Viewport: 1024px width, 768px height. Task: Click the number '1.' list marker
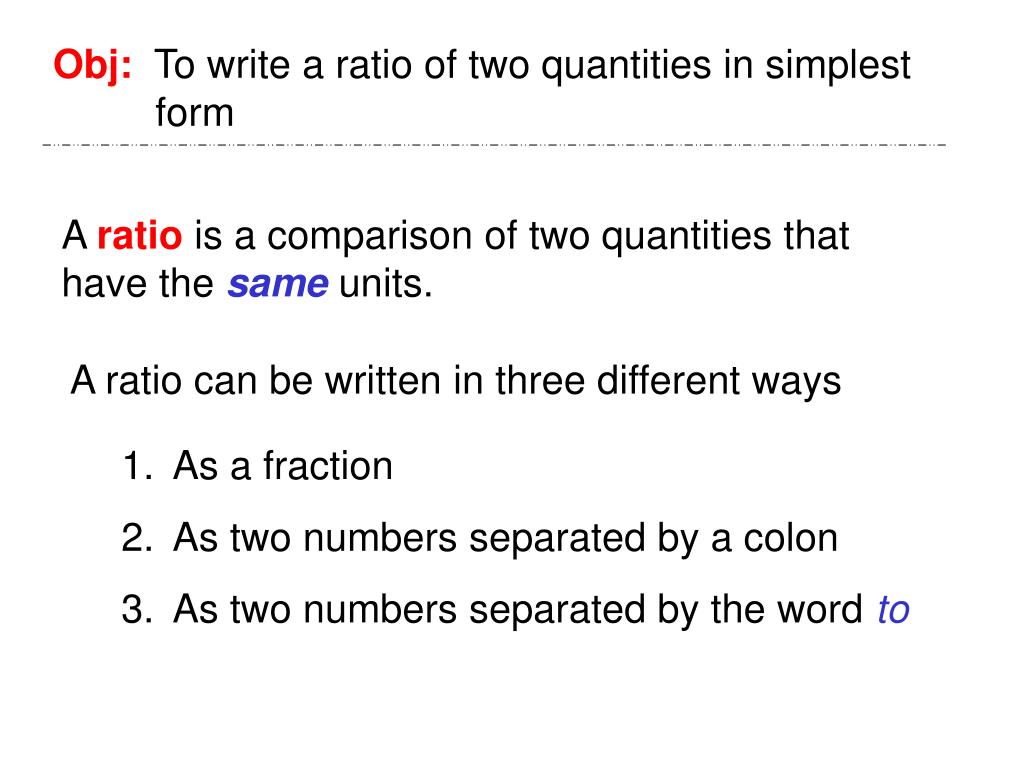tap(137, 467)
